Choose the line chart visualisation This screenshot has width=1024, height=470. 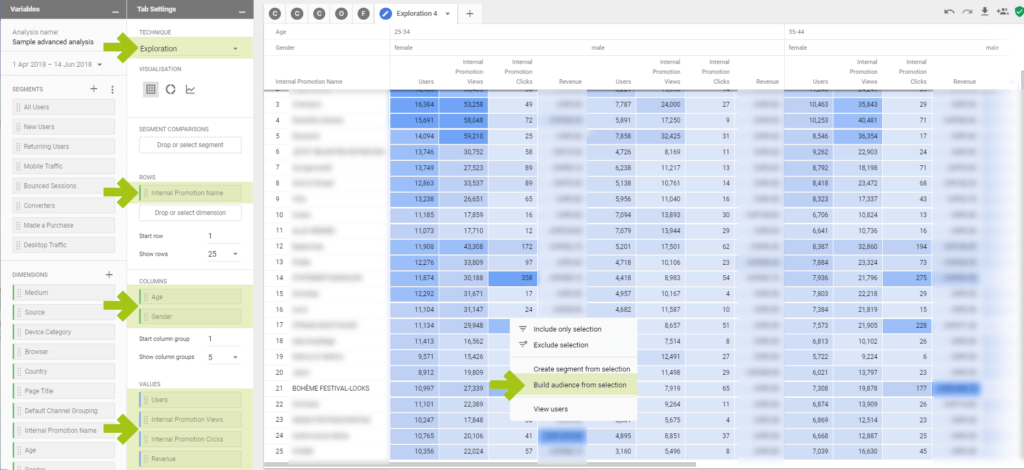tap(191, 89)
